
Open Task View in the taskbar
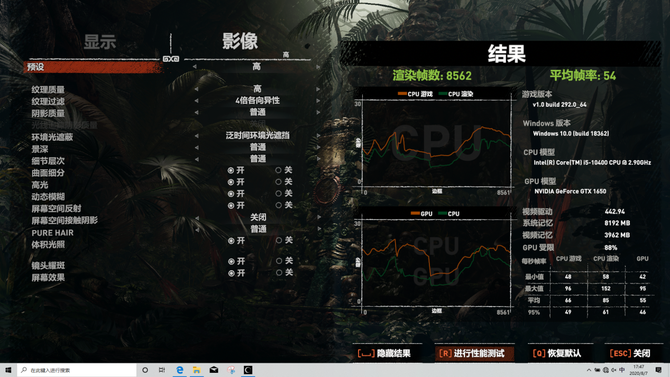coord(162,370)
